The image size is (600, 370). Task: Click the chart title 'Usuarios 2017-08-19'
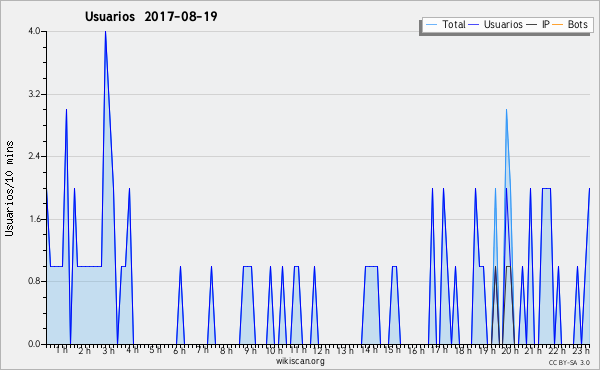151,16
